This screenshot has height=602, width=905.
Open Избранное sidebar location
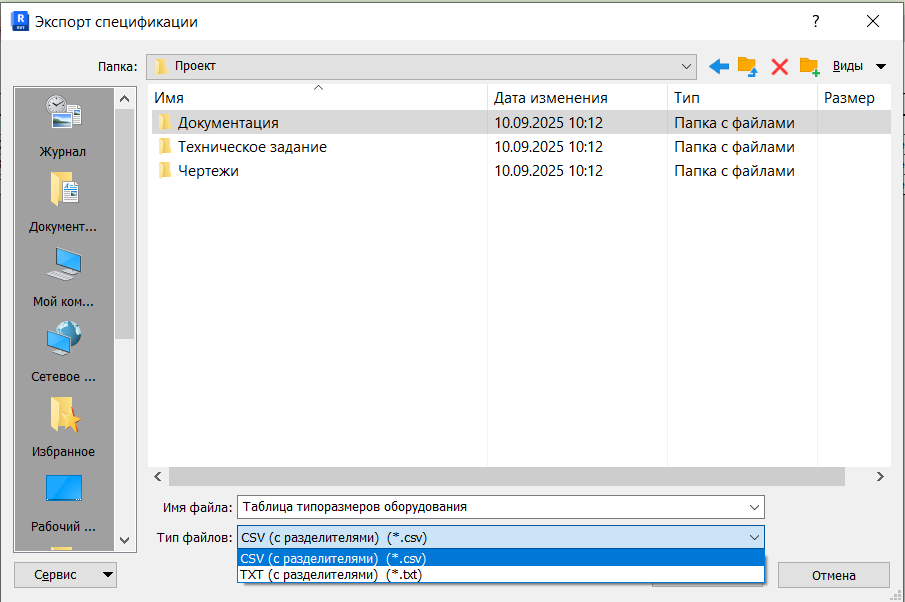pos(63,427)
